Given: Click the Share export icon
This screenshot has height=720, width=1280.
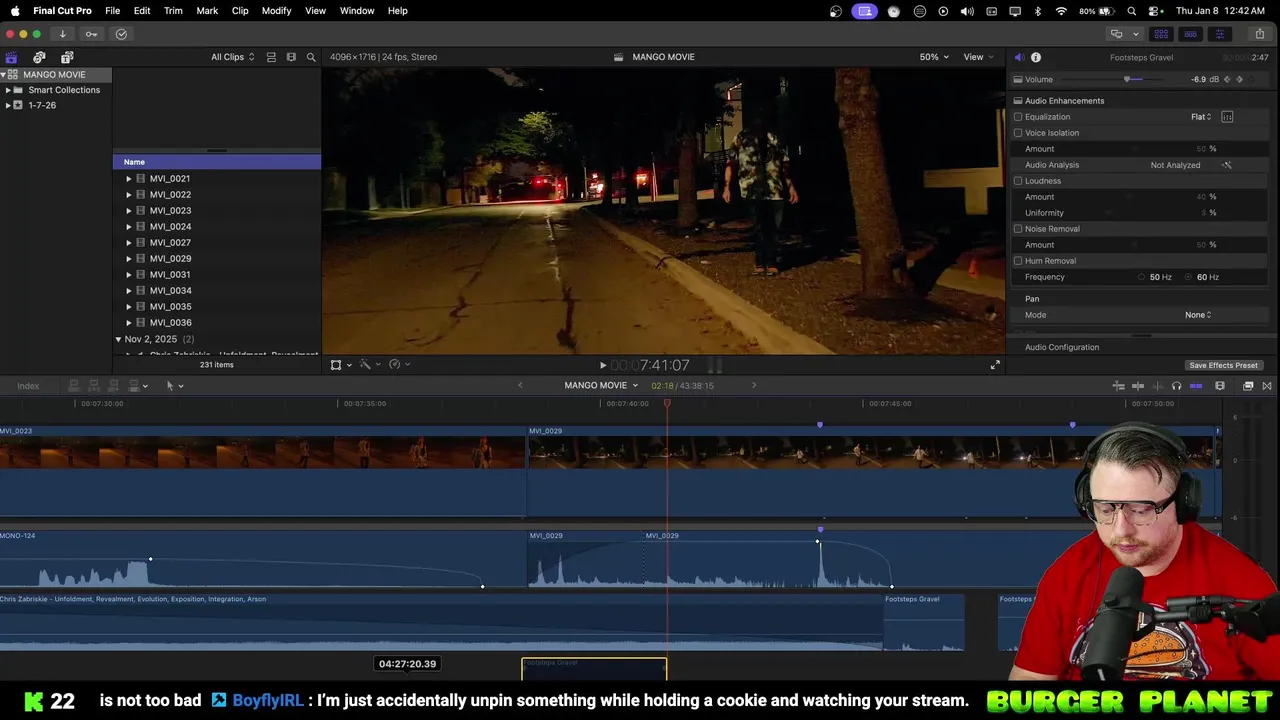Looking at the screenshot, I should pos(1259,34).
